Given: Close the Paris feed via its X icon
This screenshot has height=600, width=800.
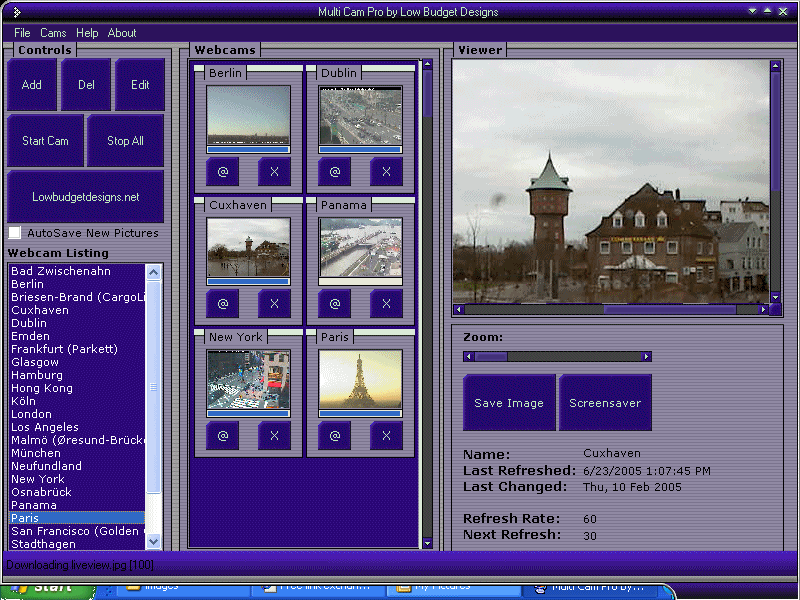Looking at the screenshot, I should 386,436.
